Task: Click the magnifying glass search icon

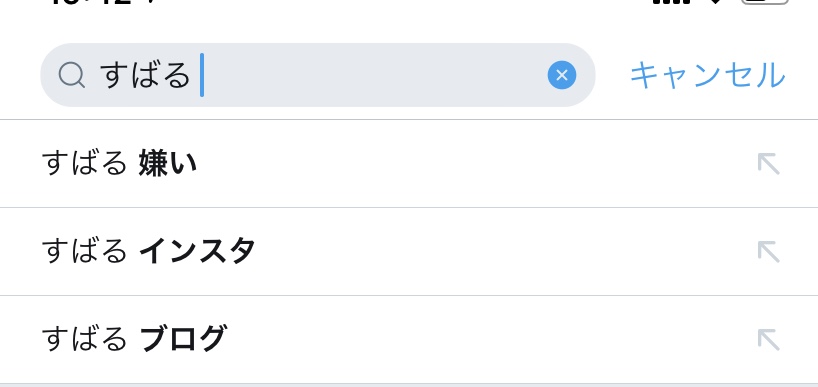Action: coord(71,76)
